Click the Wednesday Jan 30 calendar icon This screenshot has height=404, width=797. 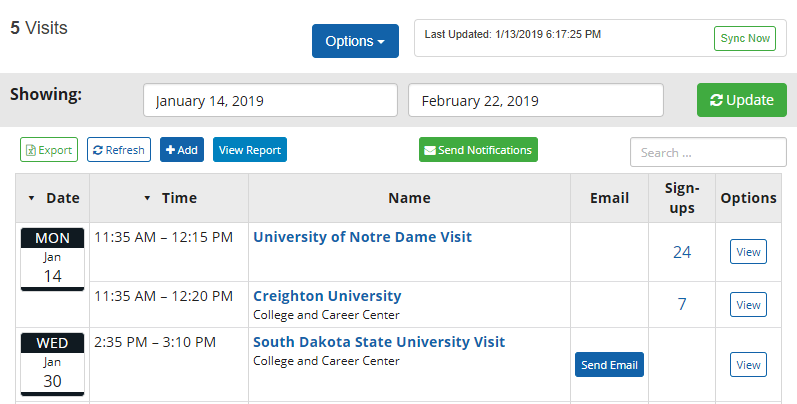pos(52,364)
